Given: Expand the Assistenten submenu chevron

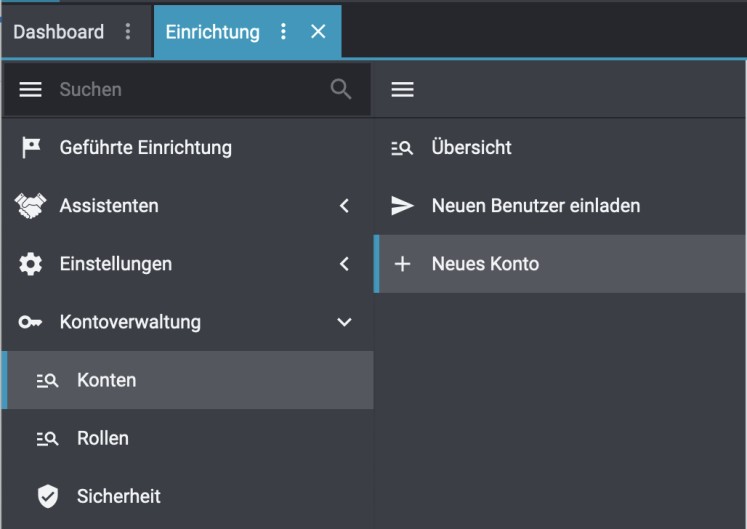Looking at the screenshot, I should (x=344, y=206).
